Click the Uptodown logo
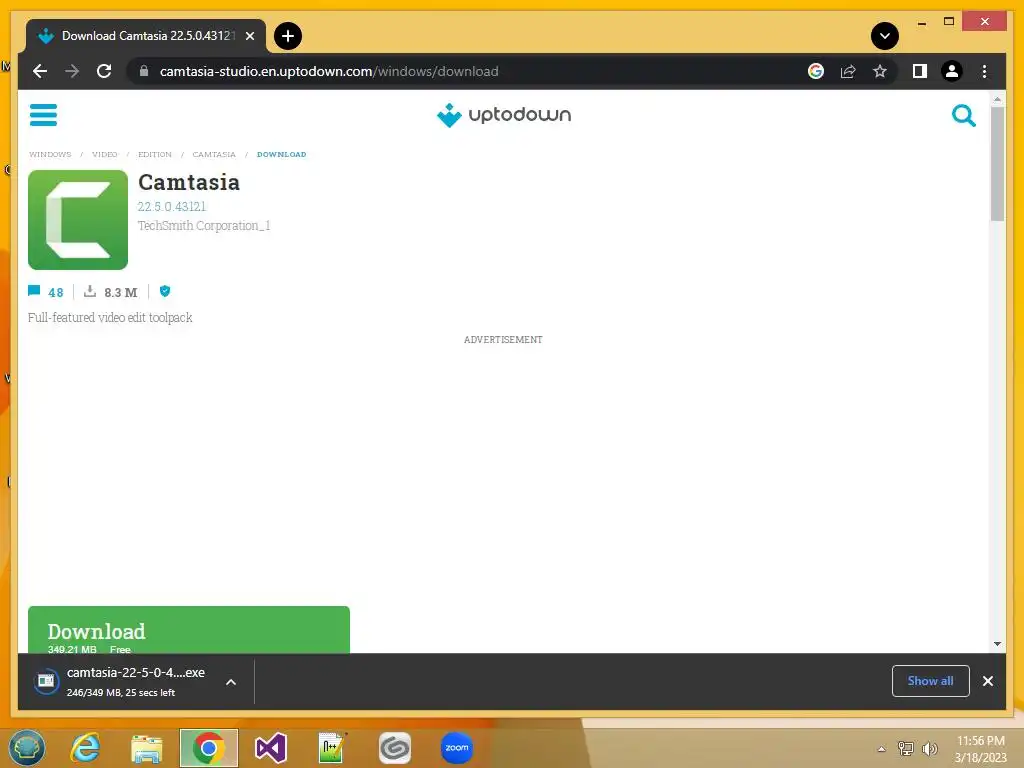The image size is (1024, 768). tap(504, 115)
